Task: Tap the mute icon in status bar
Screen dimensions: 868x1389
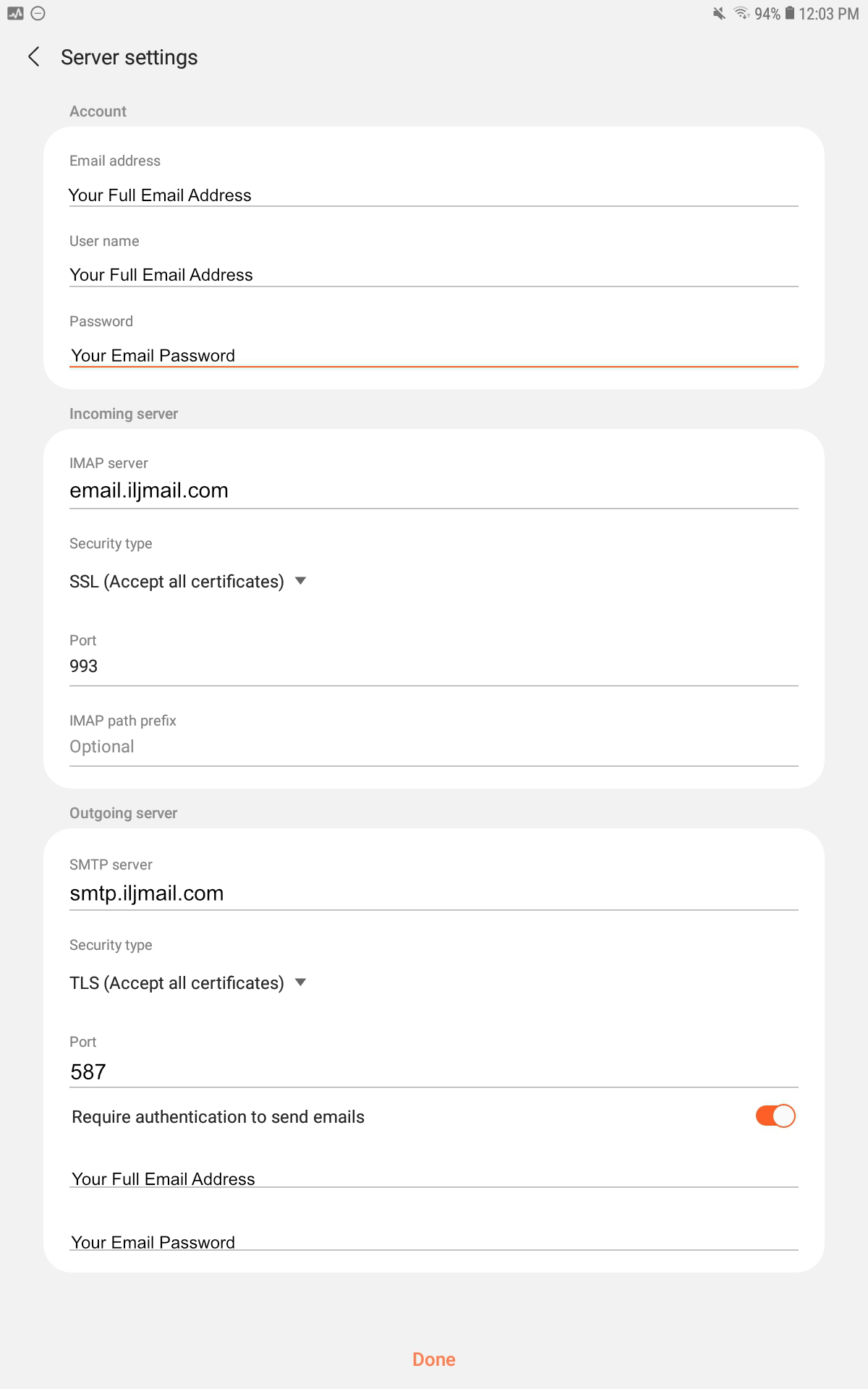Action: pos(719,13)
